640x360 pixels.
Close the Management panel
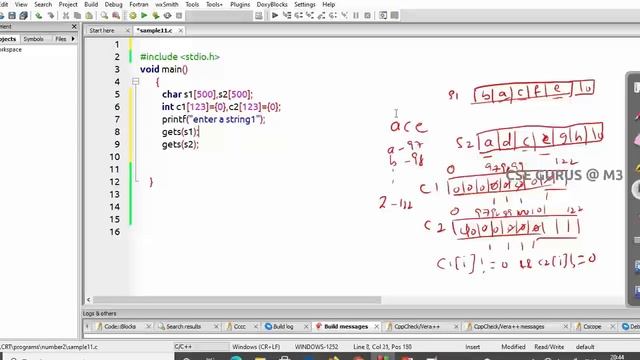coord(74,27)
